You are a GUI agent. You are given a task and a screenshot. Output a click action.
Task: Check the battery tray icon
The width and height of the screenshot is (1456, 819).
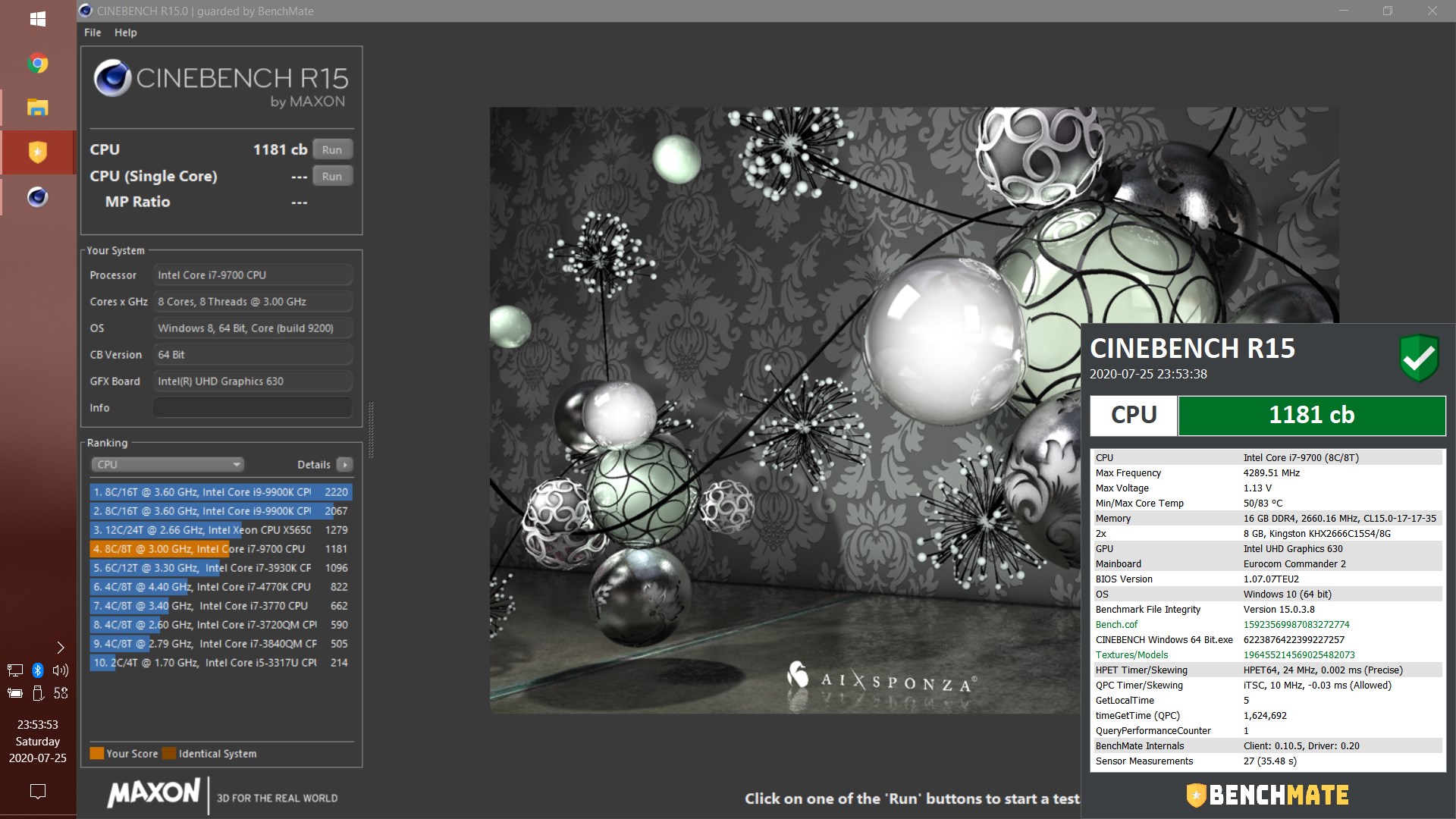pyautogui.click(x=15, y=692)
